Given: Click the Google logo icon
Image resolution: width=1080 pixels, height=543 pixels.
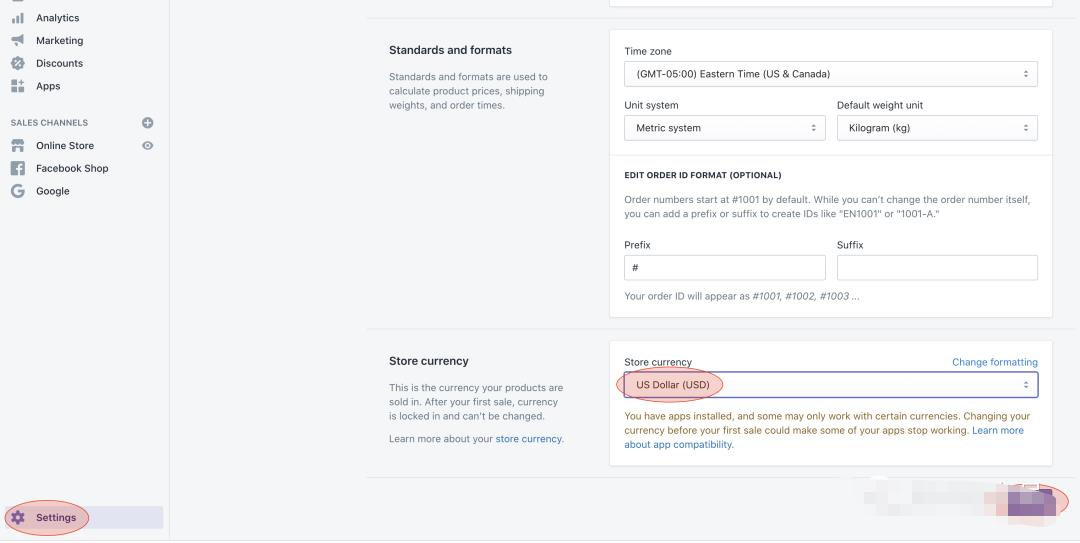Looking at the screenshot, I should (x=17, y=191).
